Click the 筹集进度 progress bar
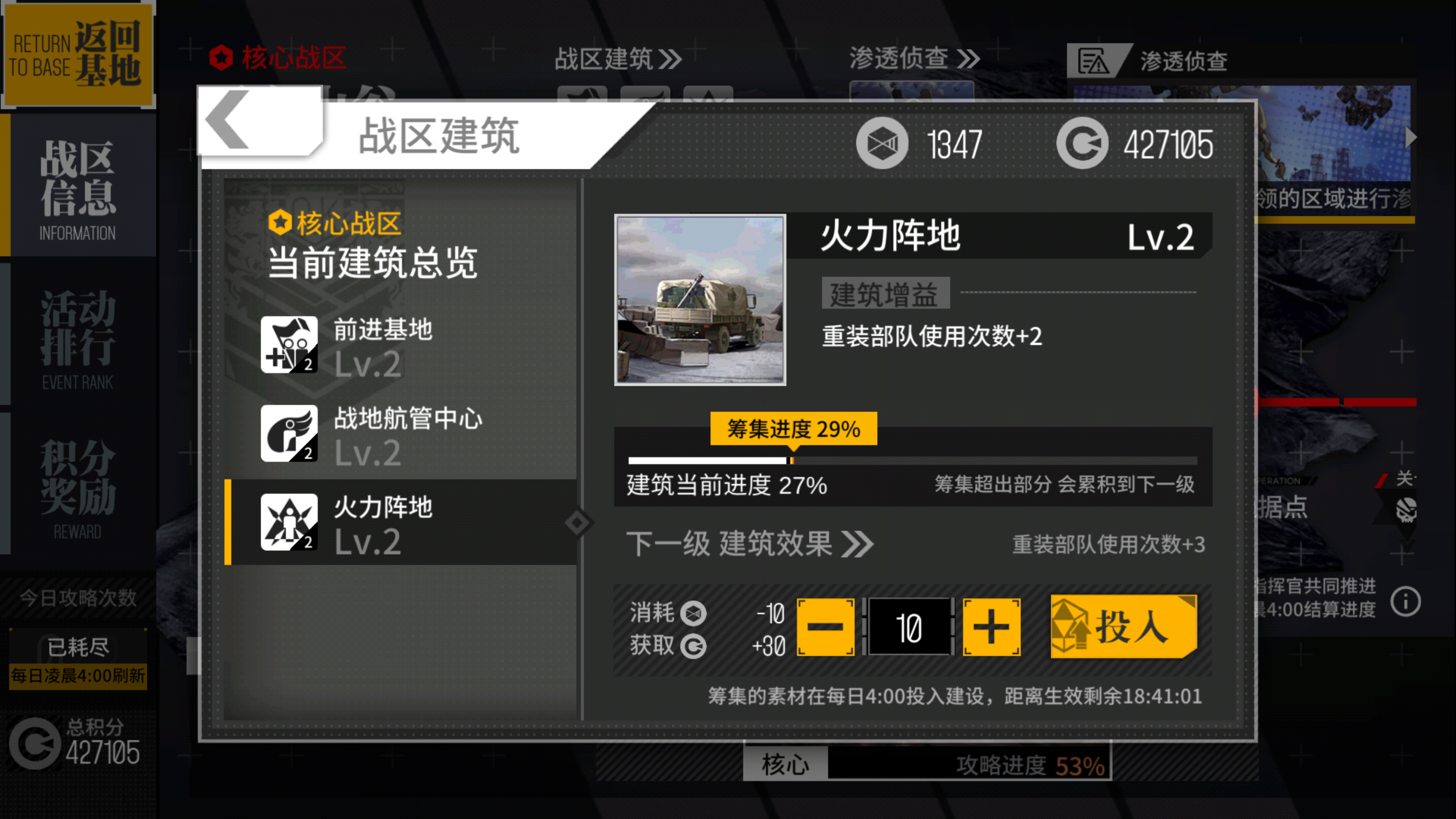This screenshot has height=819, width=1456. tap(912, 461)
